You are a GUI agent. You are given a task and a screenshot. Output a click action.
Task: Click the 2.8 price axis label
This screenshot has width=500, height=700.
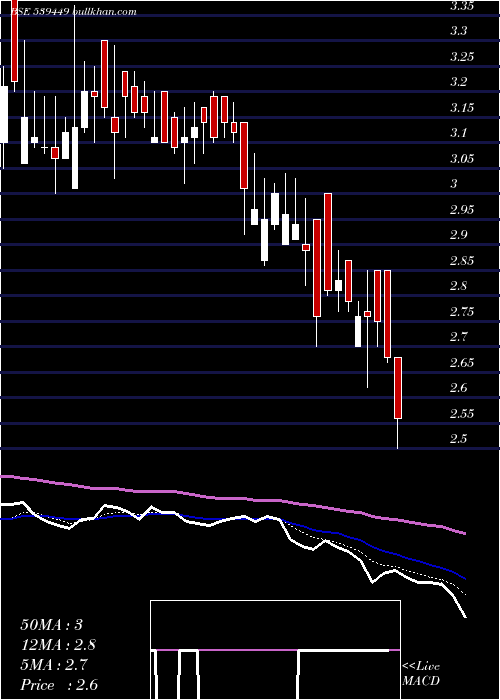(458, 286)
